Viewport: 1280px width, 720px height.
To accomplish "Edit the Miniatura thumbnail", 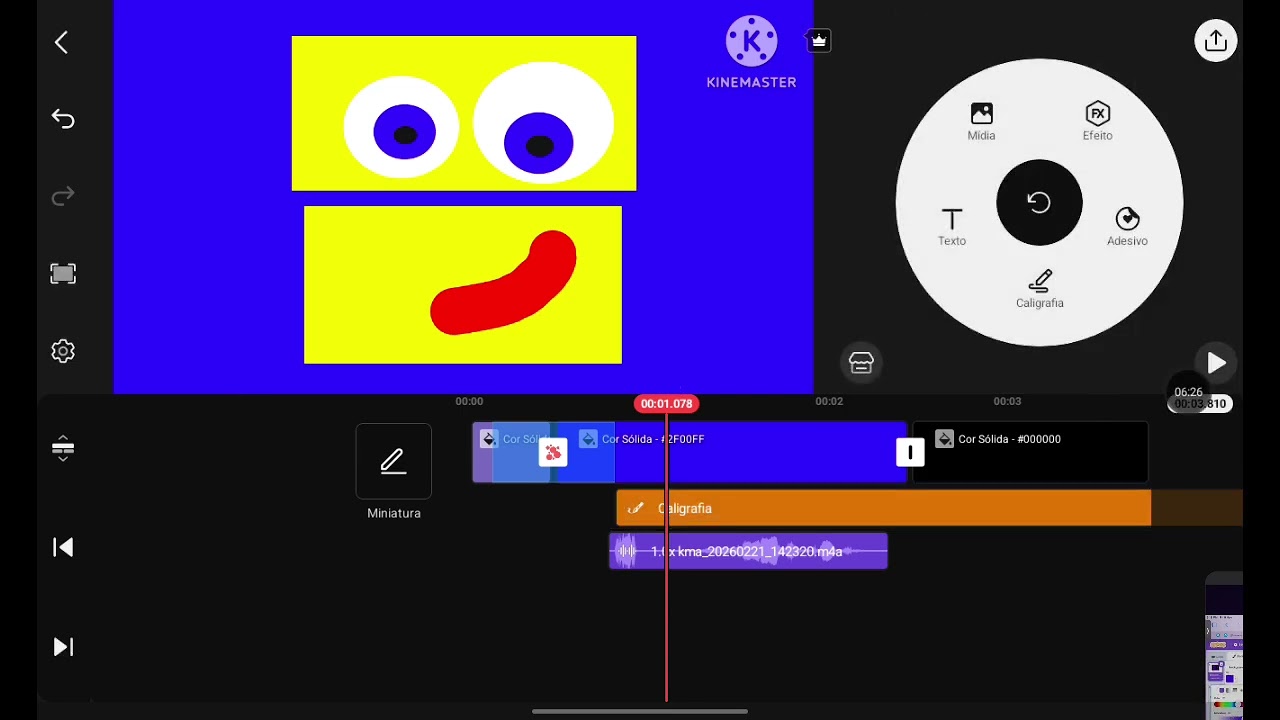I will tap(394, 461).
